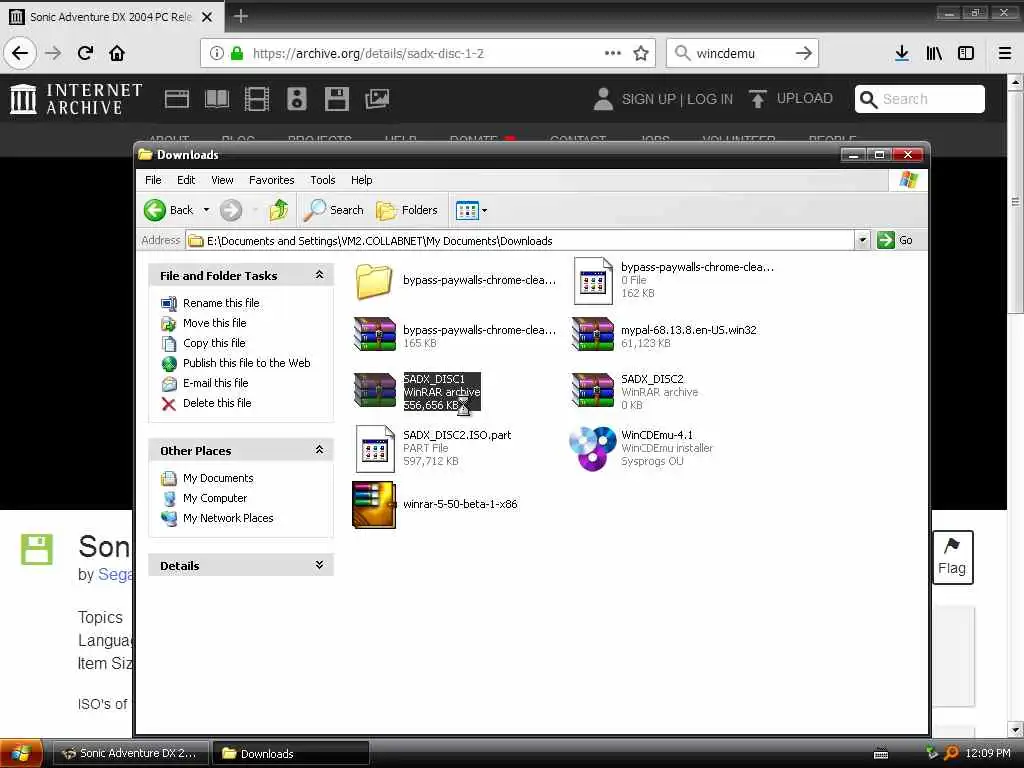This screenshot has height=768, width=1024.
Task: Select the SADX_DISC2 WinRAR archive icon
Action: tap(593, 391)
